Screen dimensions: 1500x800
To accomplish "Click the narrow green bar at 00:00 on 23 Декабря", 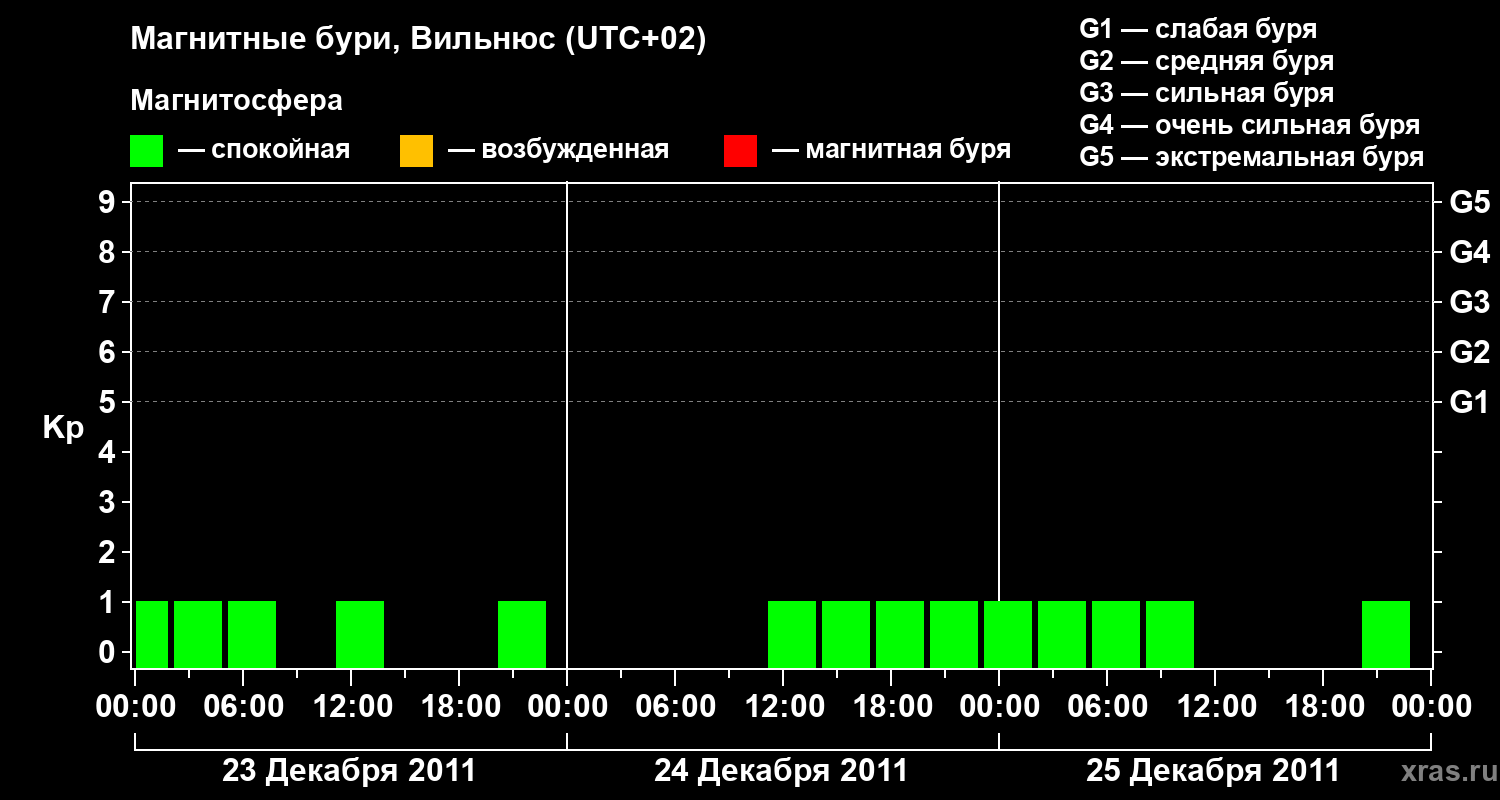I will coord(152,634).
